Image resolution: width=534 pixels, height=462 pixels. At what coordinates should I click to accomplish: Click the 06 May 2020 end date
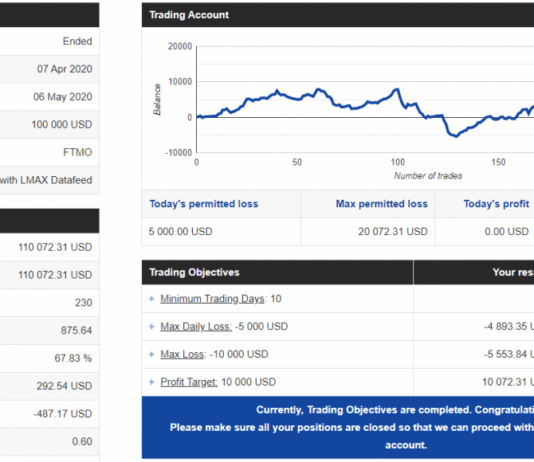click(x=63, y=97)
